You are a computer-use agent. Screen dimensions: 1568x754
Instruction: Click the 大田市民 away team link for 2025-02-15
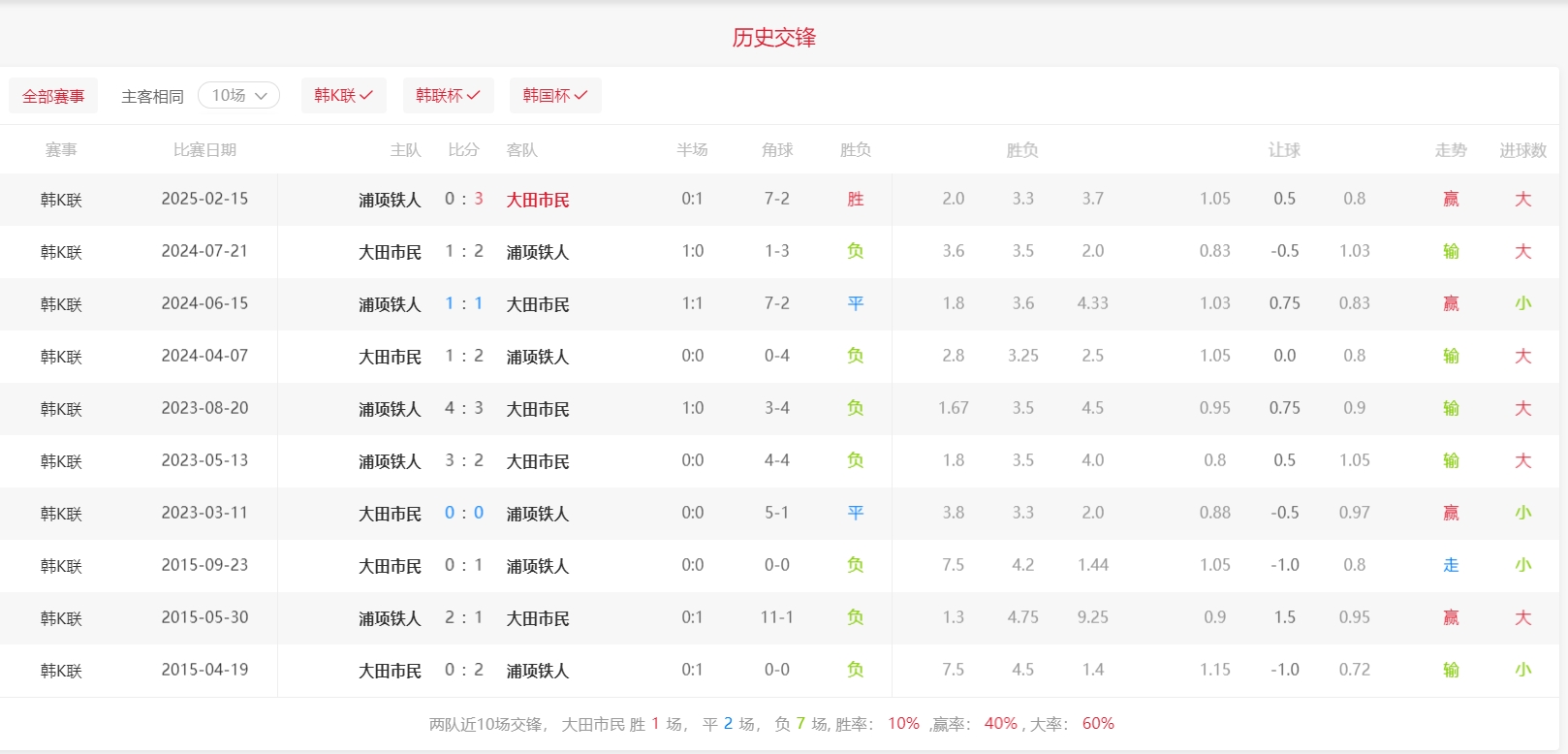click(x=538, y=200)
